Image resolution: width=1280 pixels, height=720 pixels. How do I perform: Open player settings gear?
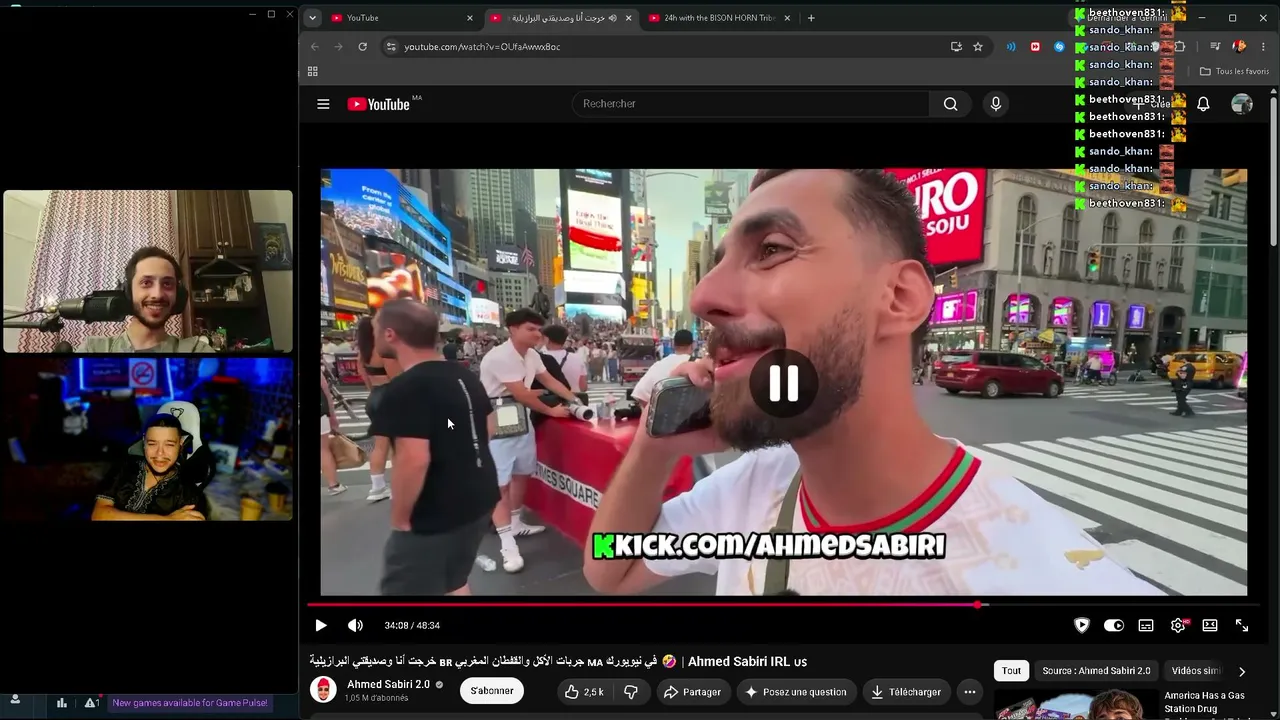[1178, 626]
